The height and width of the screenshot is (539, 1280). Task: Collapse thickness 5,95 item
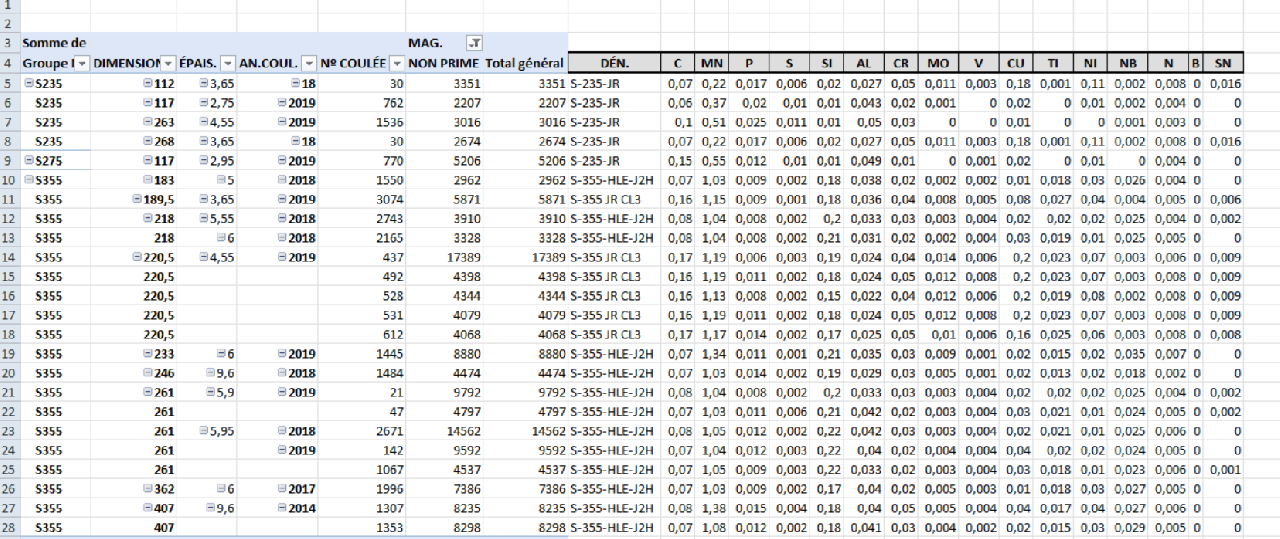(x=204, y=431)
